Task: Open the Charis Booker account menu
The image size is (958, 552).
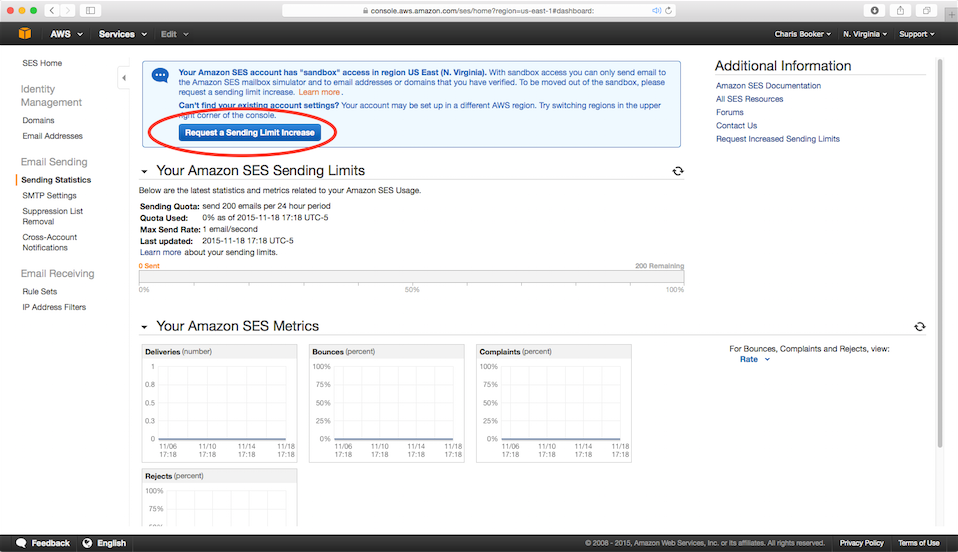Action: tap(803, 34)
